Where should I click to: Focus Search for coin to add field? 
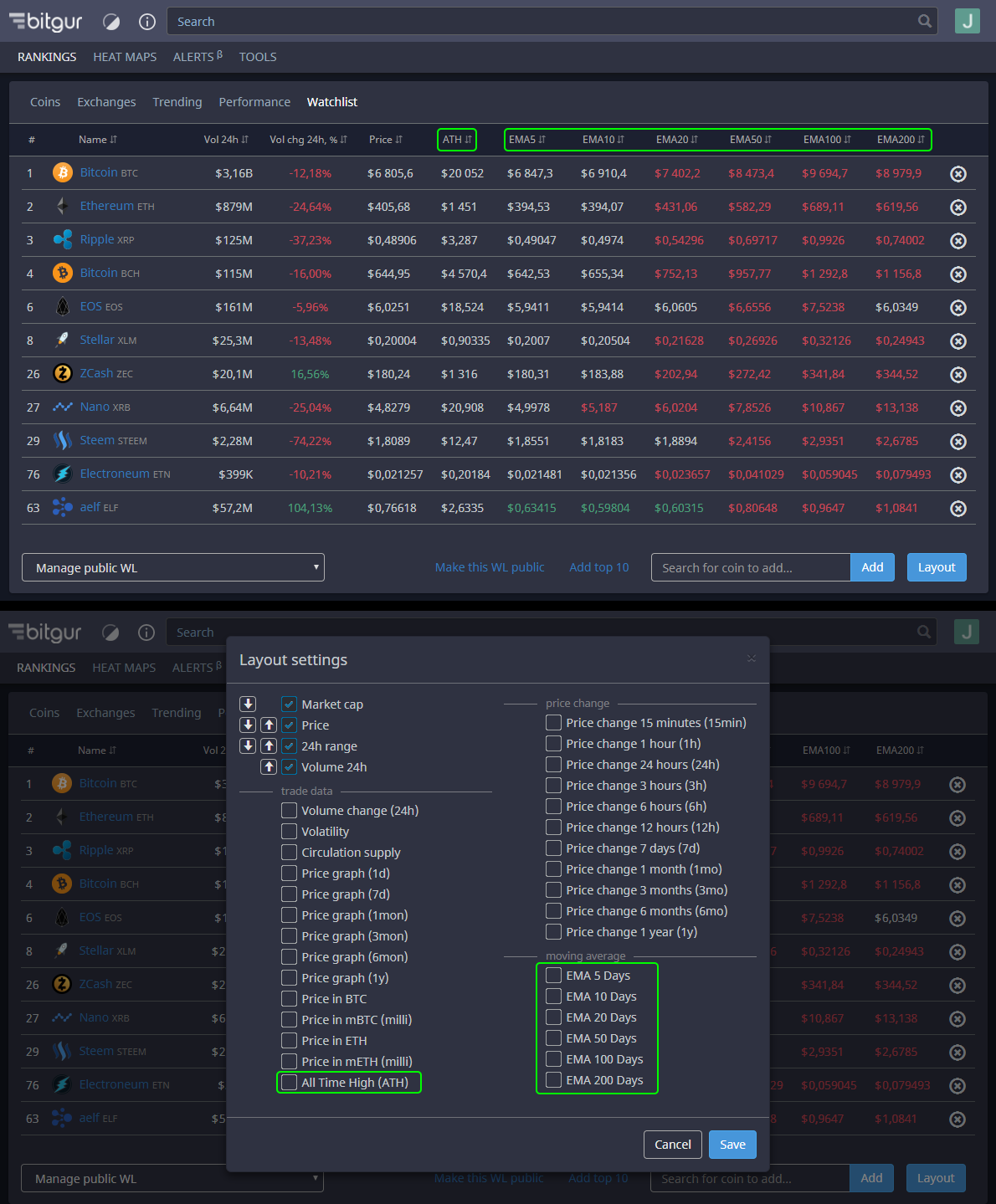(751, 567)
